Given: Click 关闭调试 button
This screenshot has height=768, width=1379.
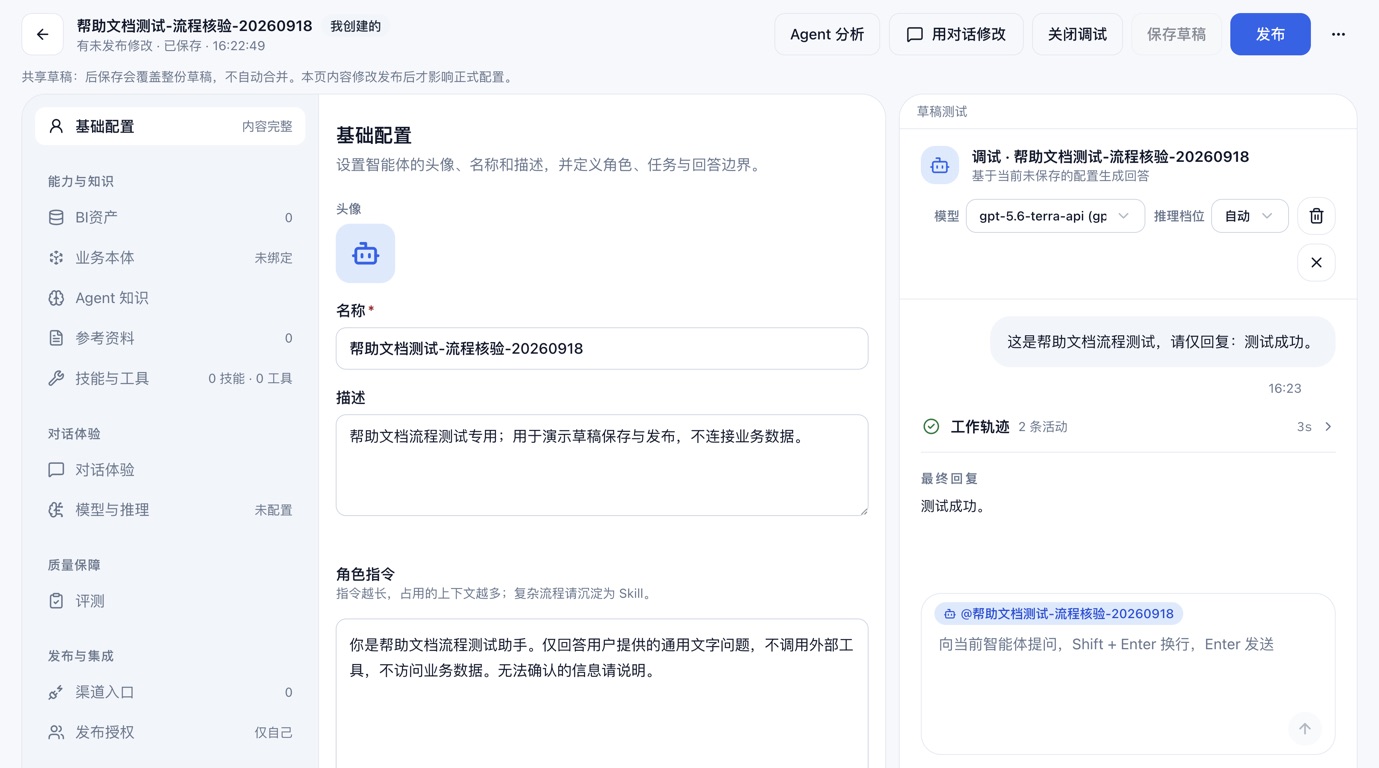Looking at the screenshot, I should (1077, 34).
